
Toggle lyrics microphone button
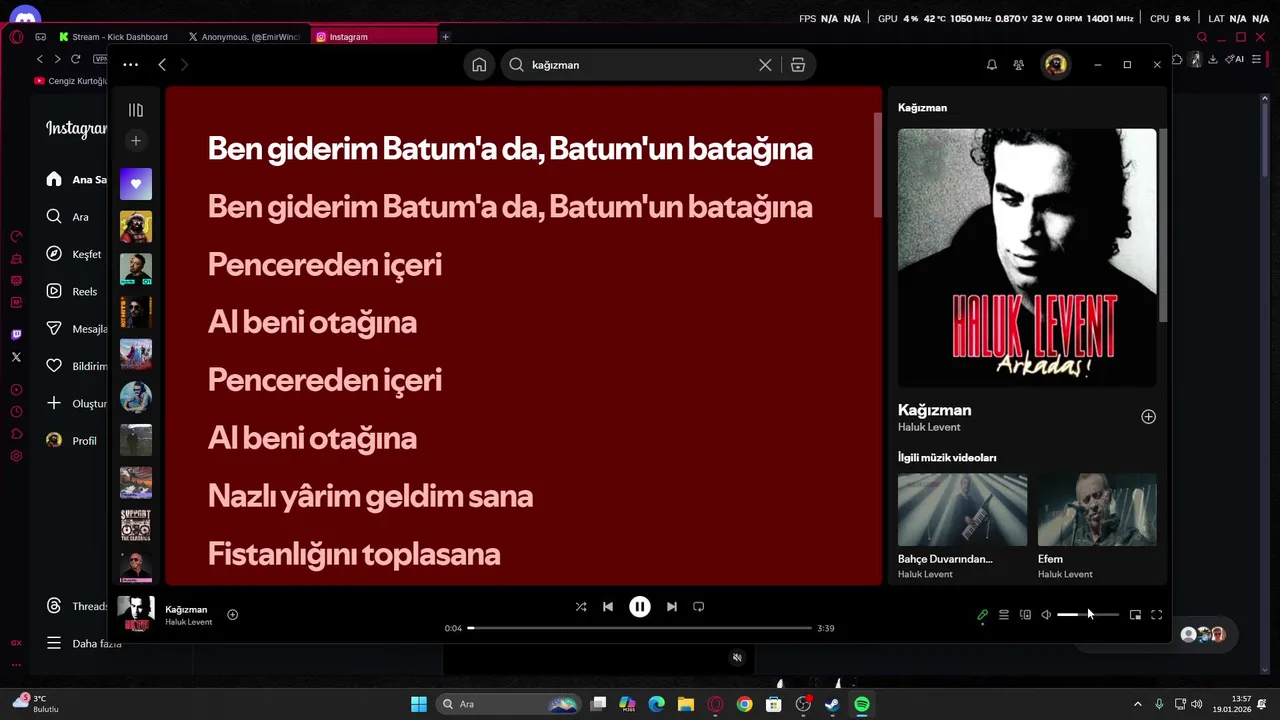982,615
